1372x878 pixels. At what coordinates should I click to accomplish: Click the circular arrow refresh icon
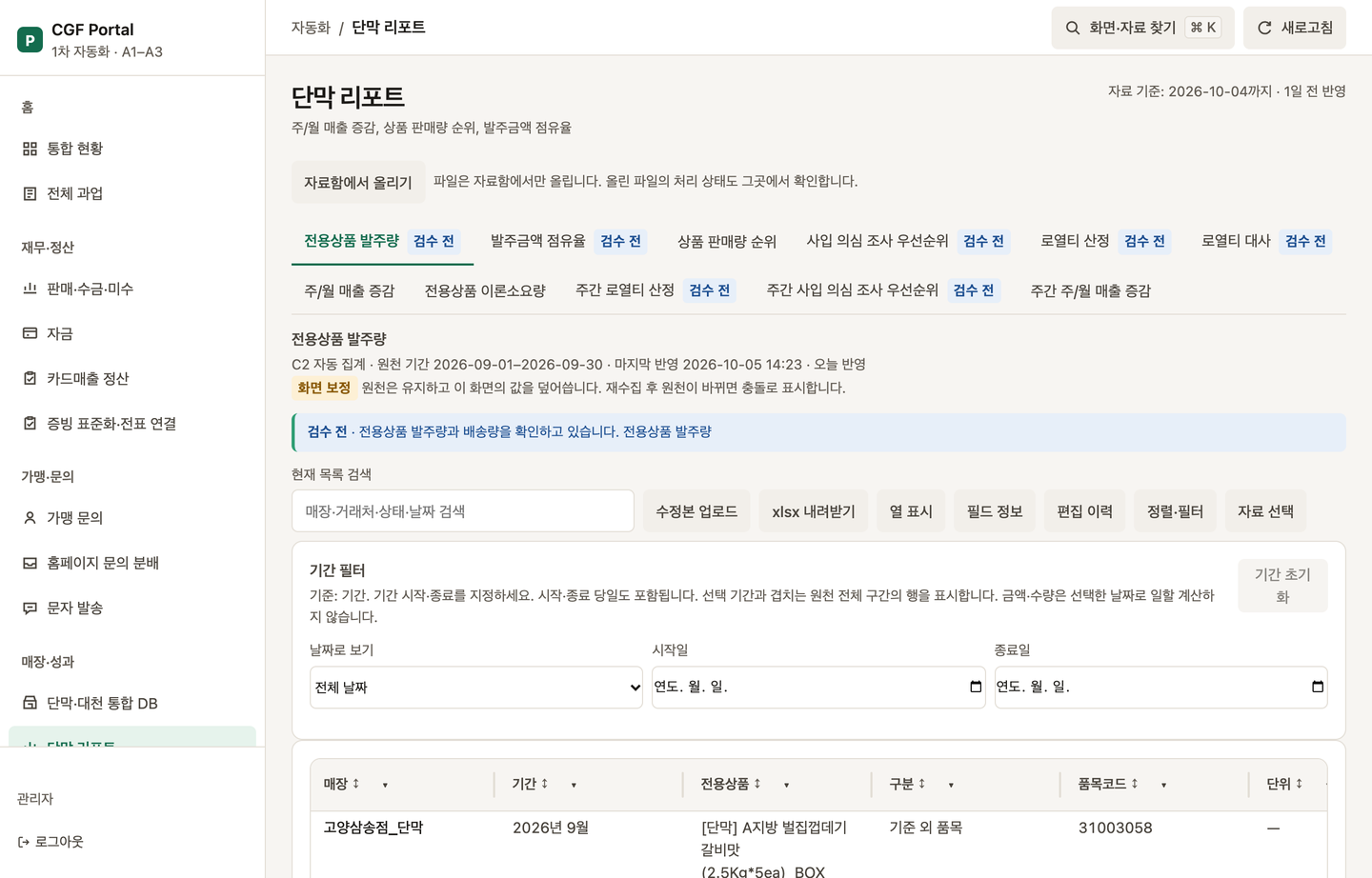(x=1264, y=28)
